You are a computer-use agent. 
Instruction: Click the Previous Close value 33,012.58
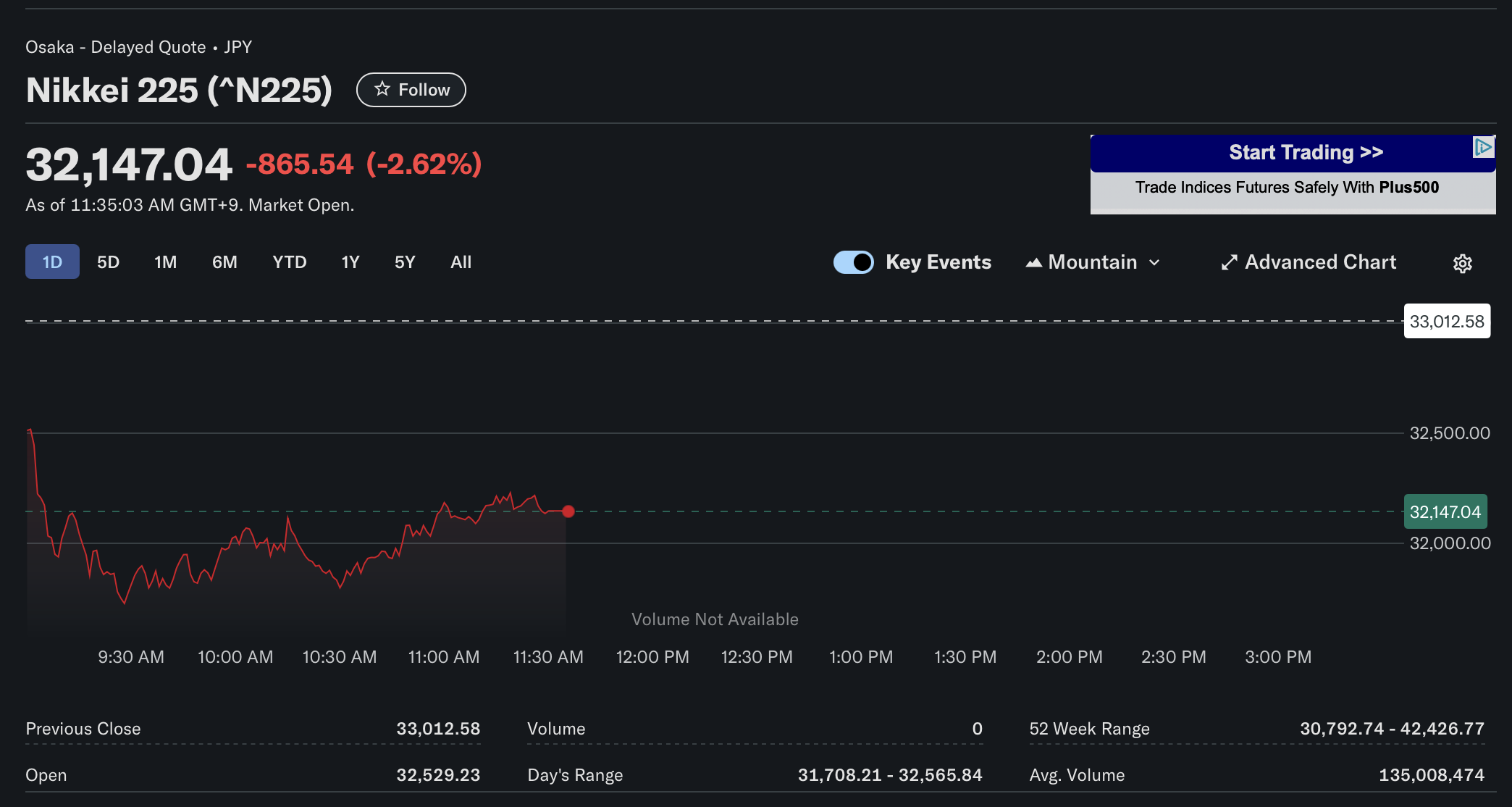[438, 729]
